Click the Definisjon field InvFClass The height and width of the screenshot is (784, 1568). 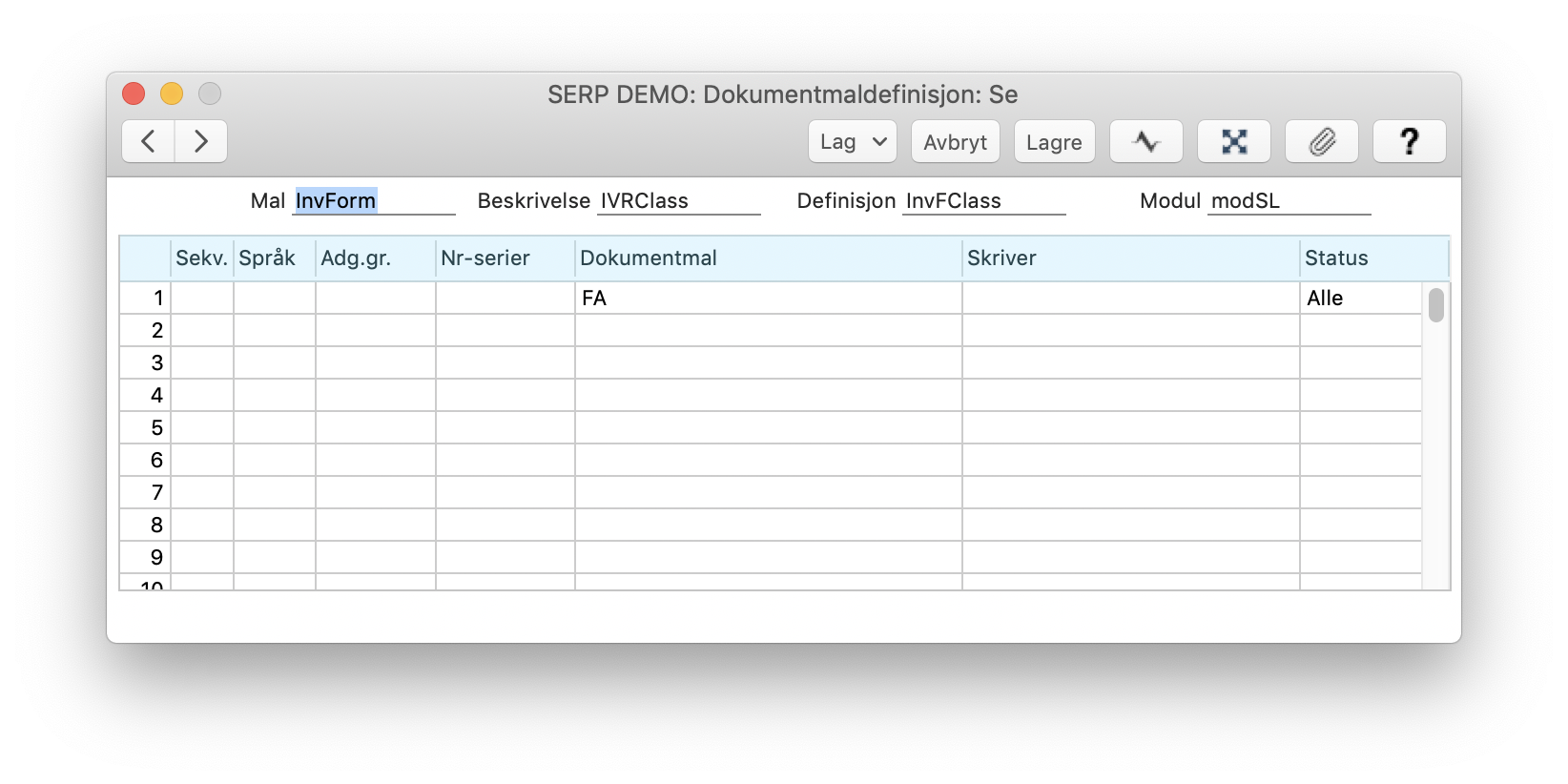[x=984, y=200]
